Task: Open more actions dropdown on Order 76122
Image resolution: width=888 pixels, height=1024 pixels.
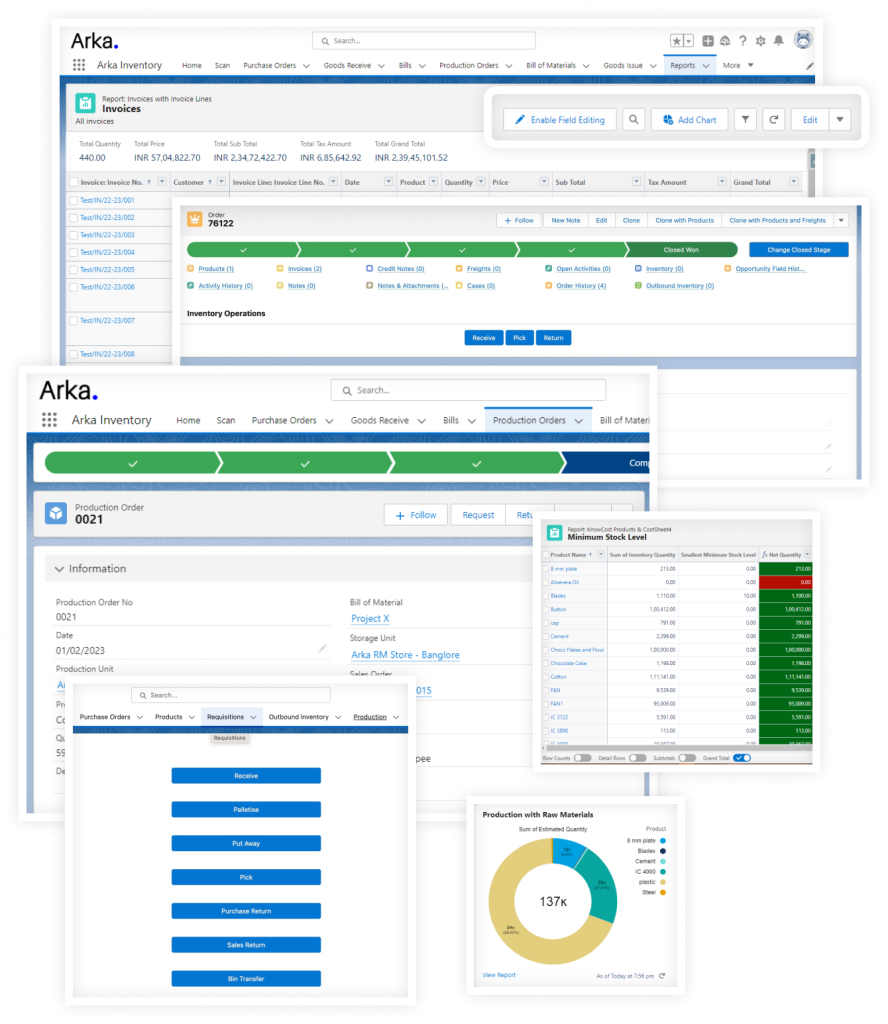Action: (842, 221)
